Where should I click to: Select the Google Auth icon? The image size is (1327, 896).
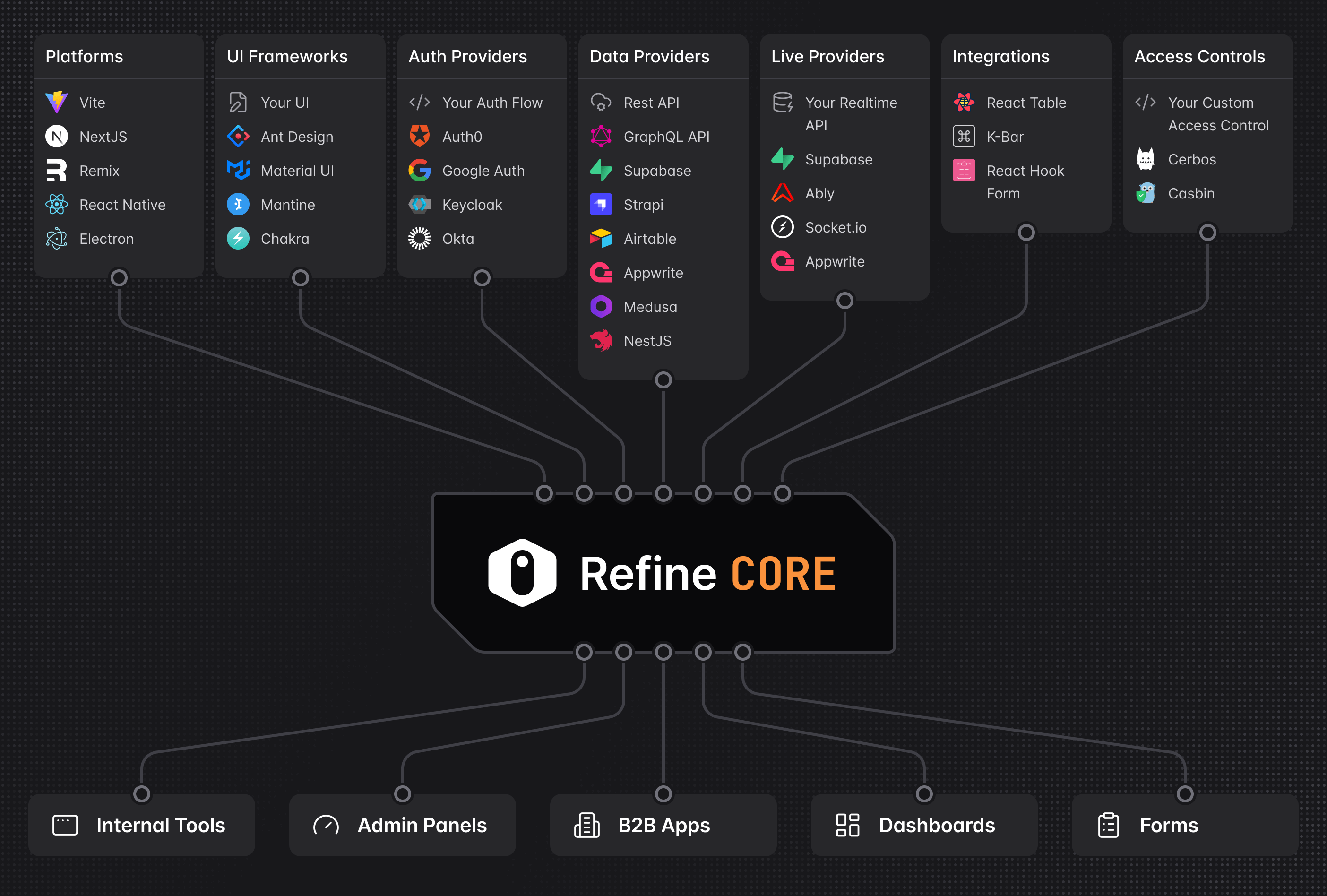[x=420, y=170]
